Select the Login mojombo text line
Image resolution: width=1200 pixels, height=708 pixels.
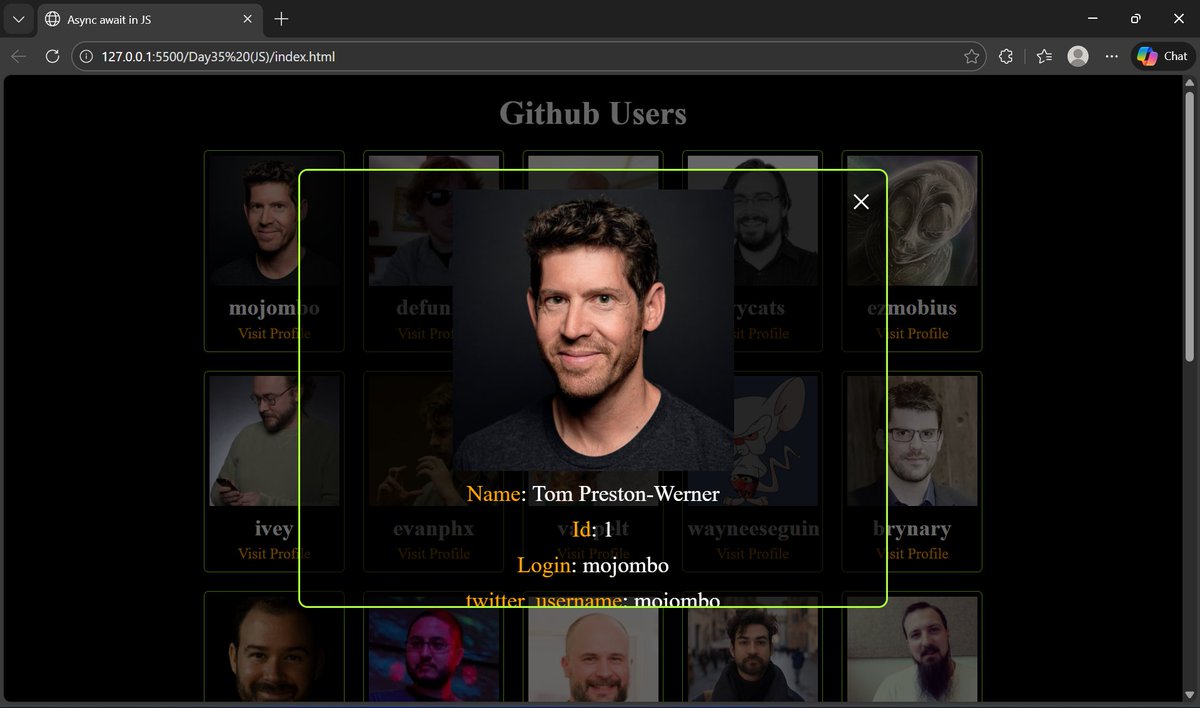(593, 565)
